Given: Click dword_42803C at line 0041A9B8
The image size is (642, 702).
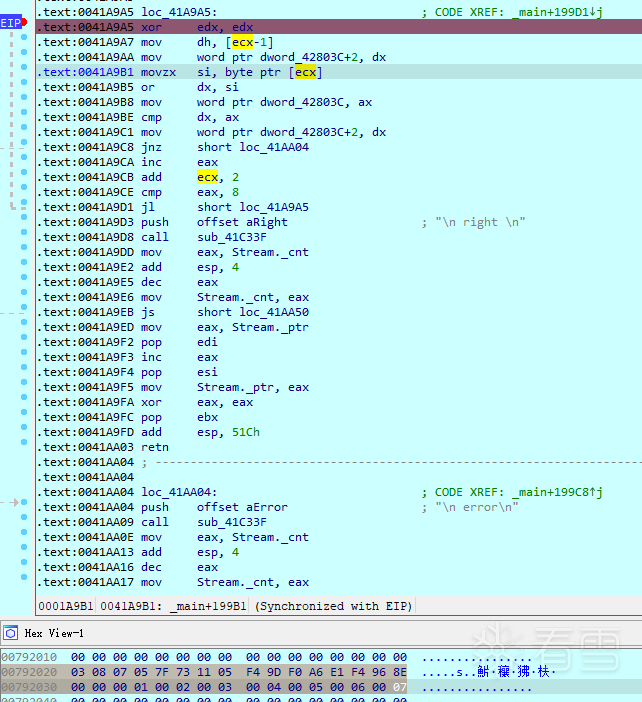Looking at the screenshot, I should point(302,103).
